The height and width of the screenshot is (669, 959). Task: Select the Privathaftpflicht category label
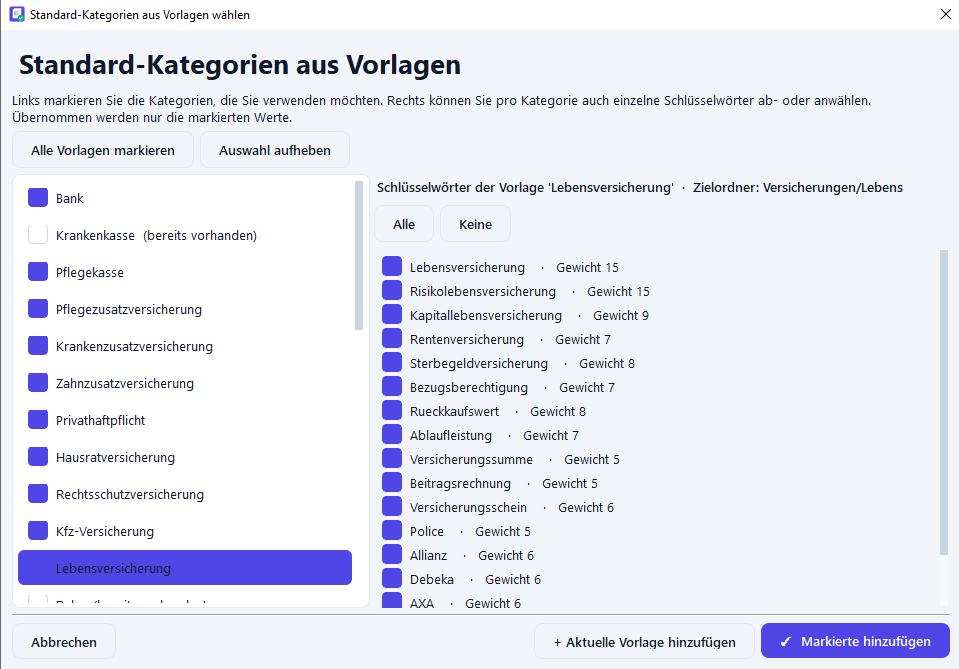pyautogui.click(x=100, y=421)
